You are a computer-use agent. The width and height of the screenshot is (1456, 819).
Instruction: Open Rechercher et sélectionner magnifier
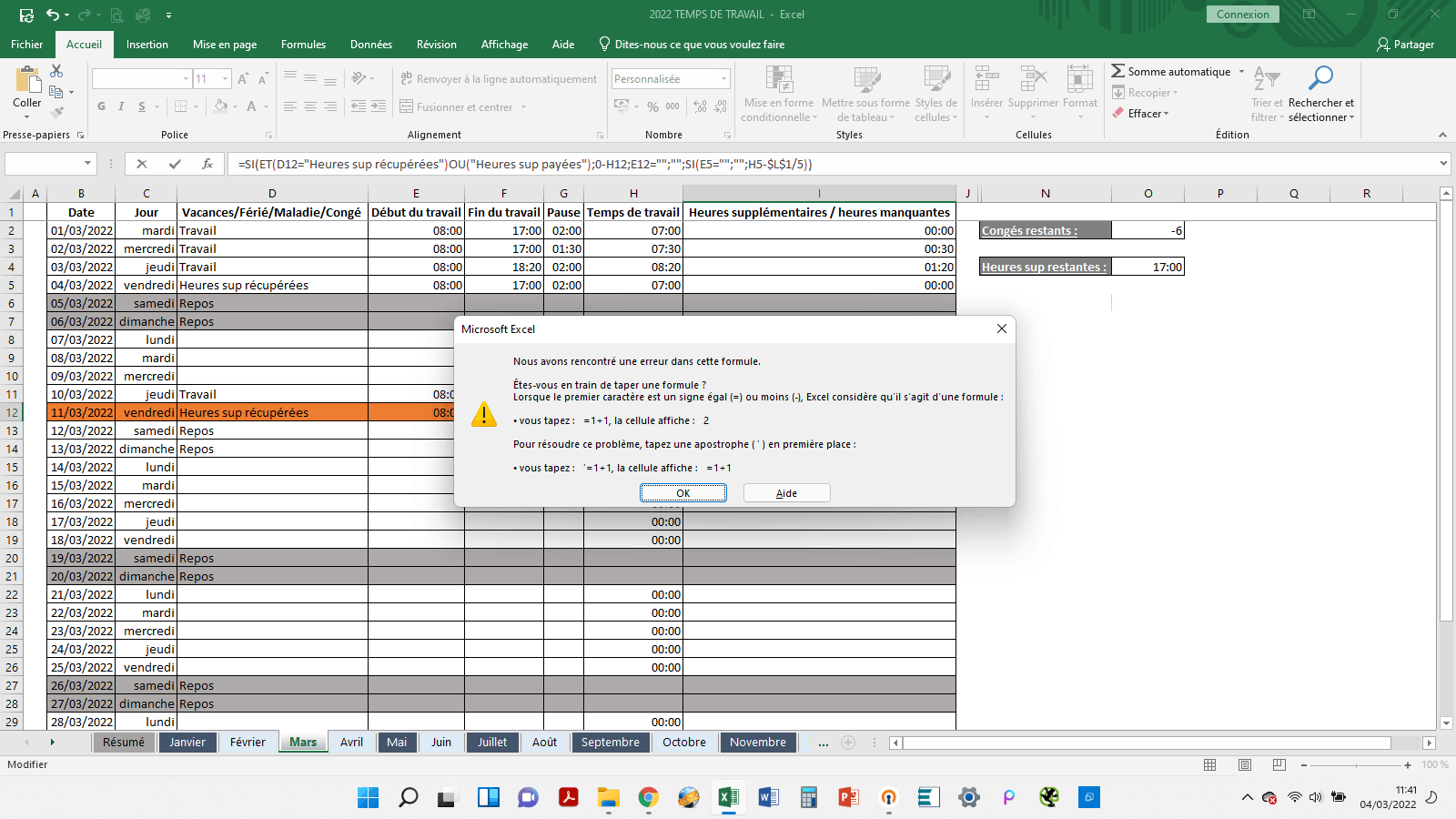coord(1320,80)
